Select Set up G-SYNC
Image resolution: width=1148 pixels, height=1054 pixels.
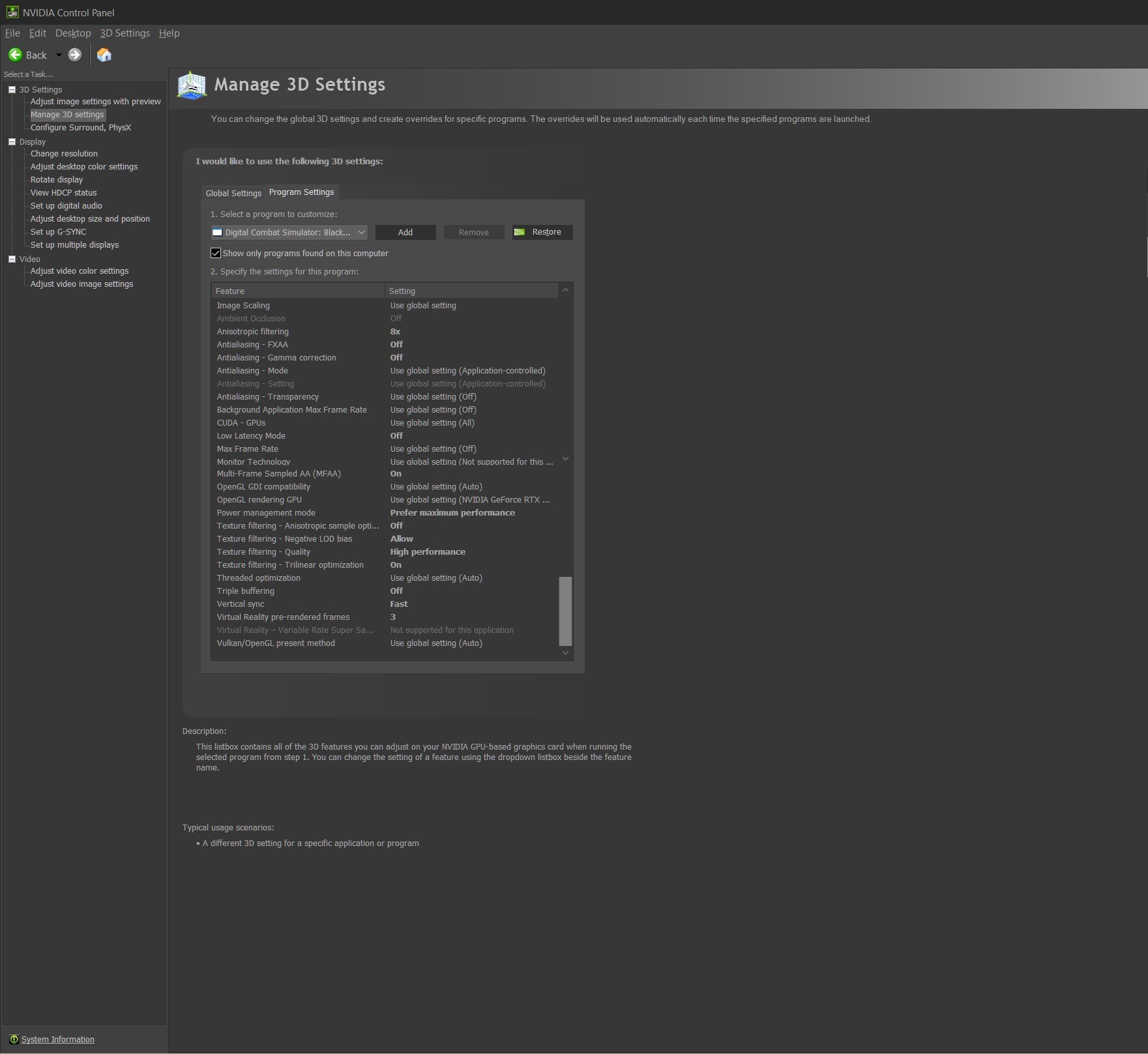pos(58,232)
